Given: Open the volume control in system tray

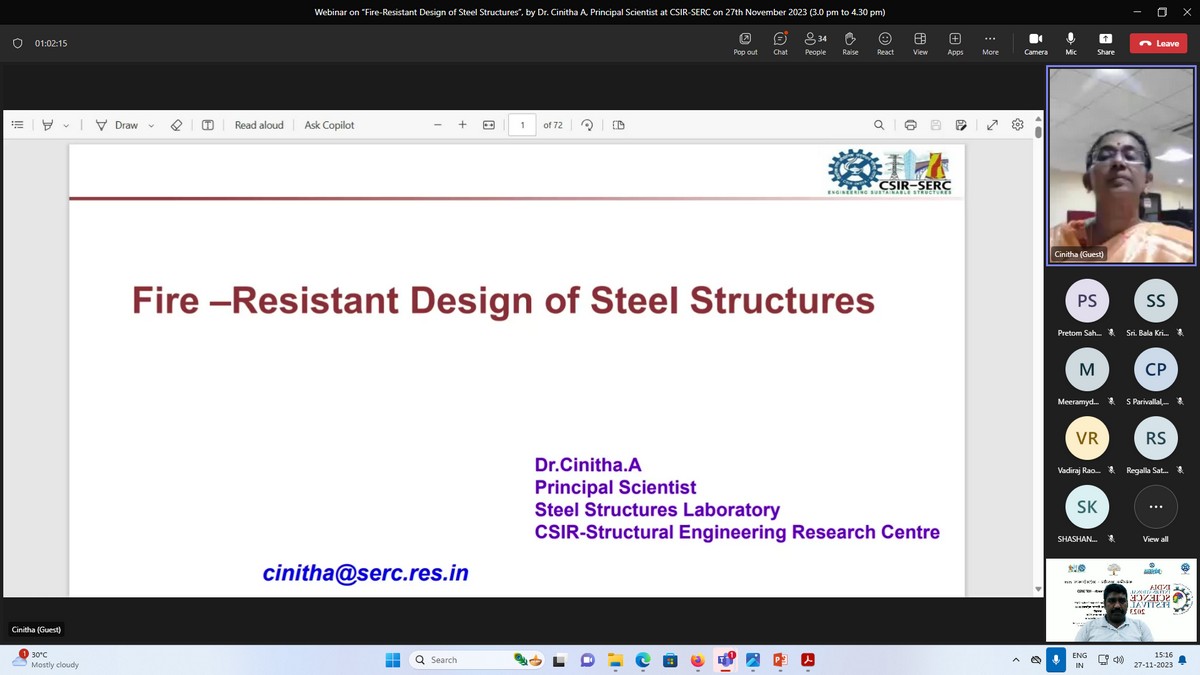Looking at the screenshot, I should (1118, 660).
